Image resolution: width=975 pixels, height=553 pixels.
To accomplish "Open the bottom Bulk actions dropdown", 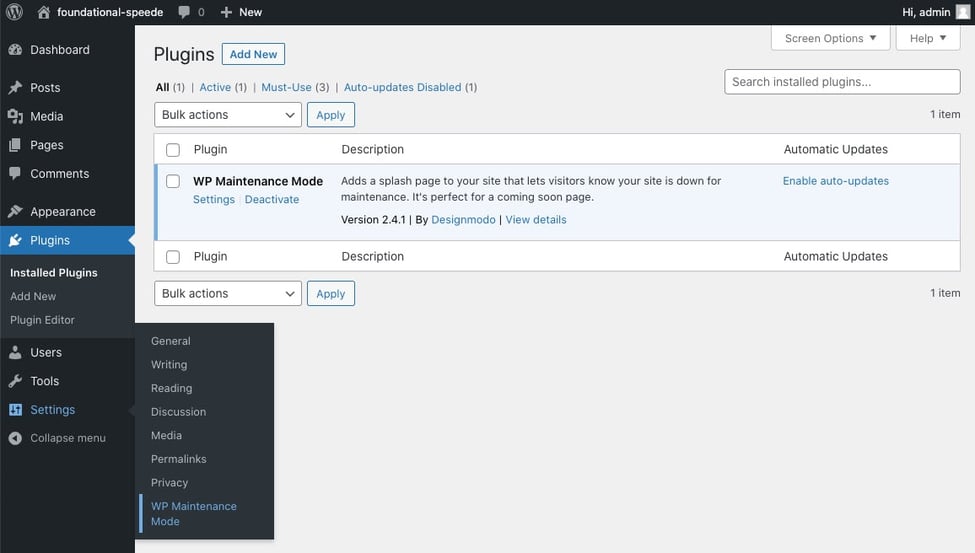I will (x=228, y=294).
